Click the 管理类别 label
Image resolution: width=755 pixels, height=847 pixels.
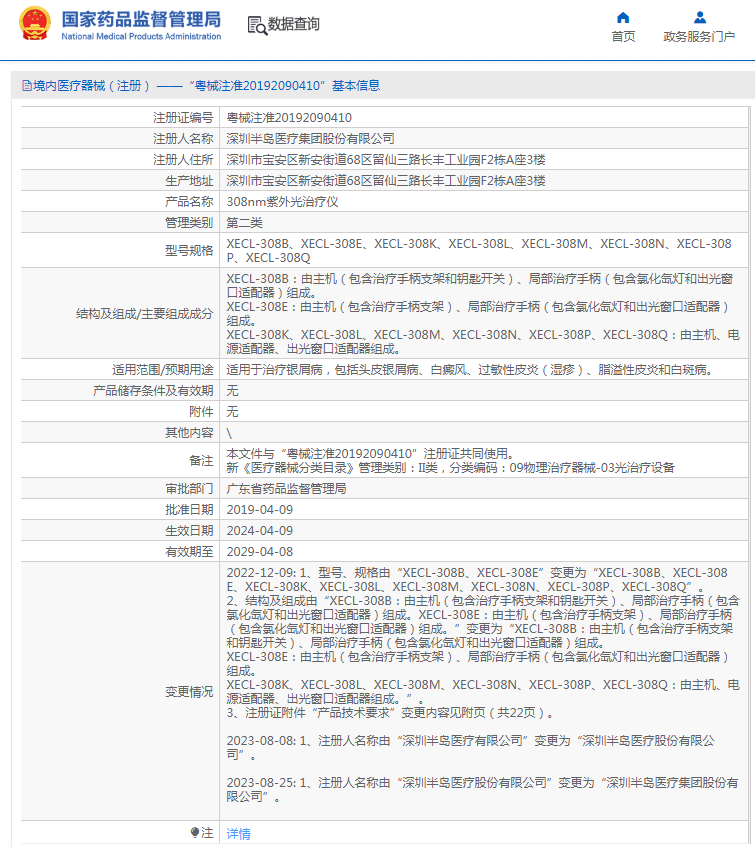click(x=189, y=223)
